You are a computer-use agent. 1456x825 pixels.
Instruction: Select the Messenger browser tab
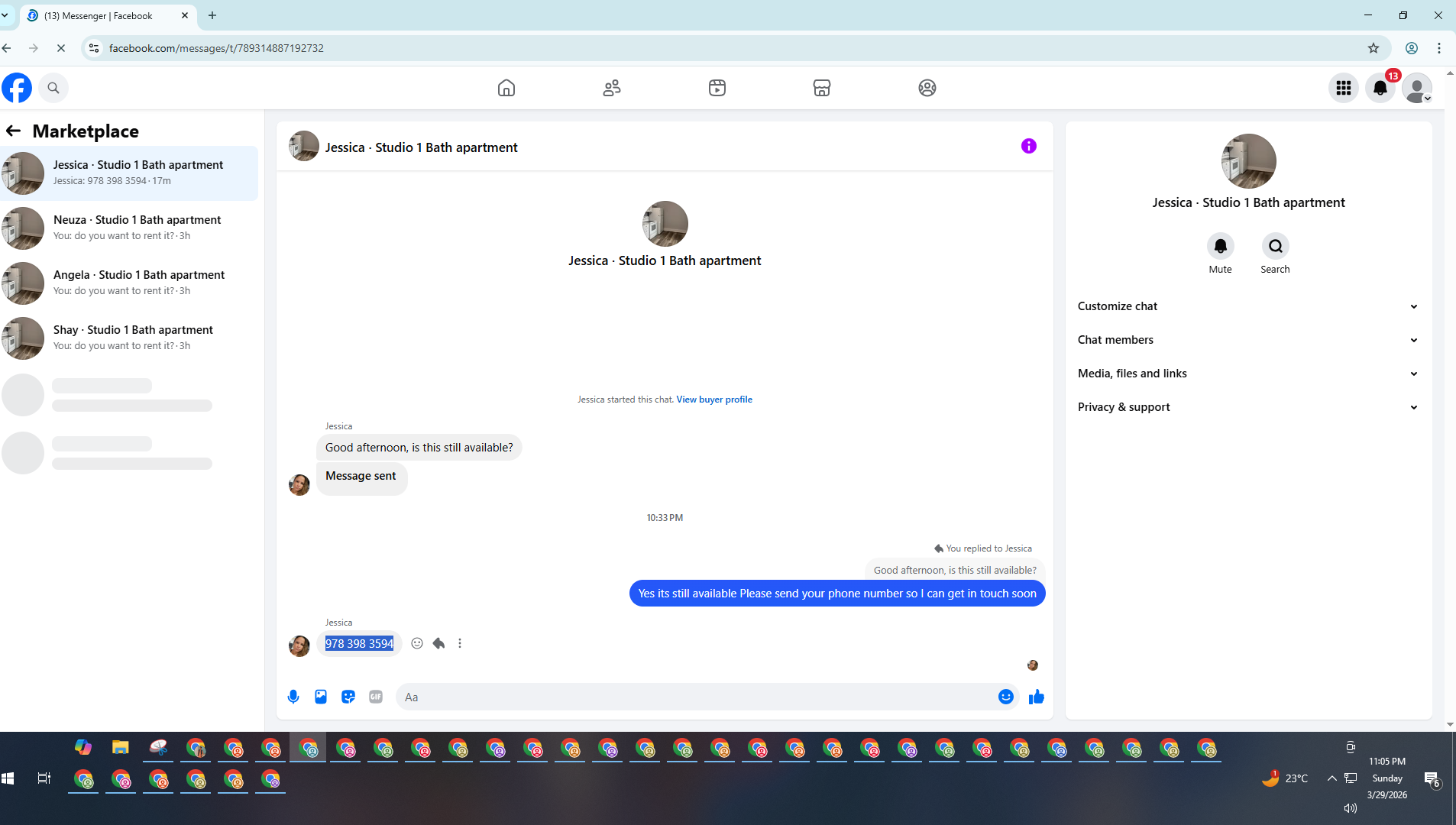click(x=108, y=15)
